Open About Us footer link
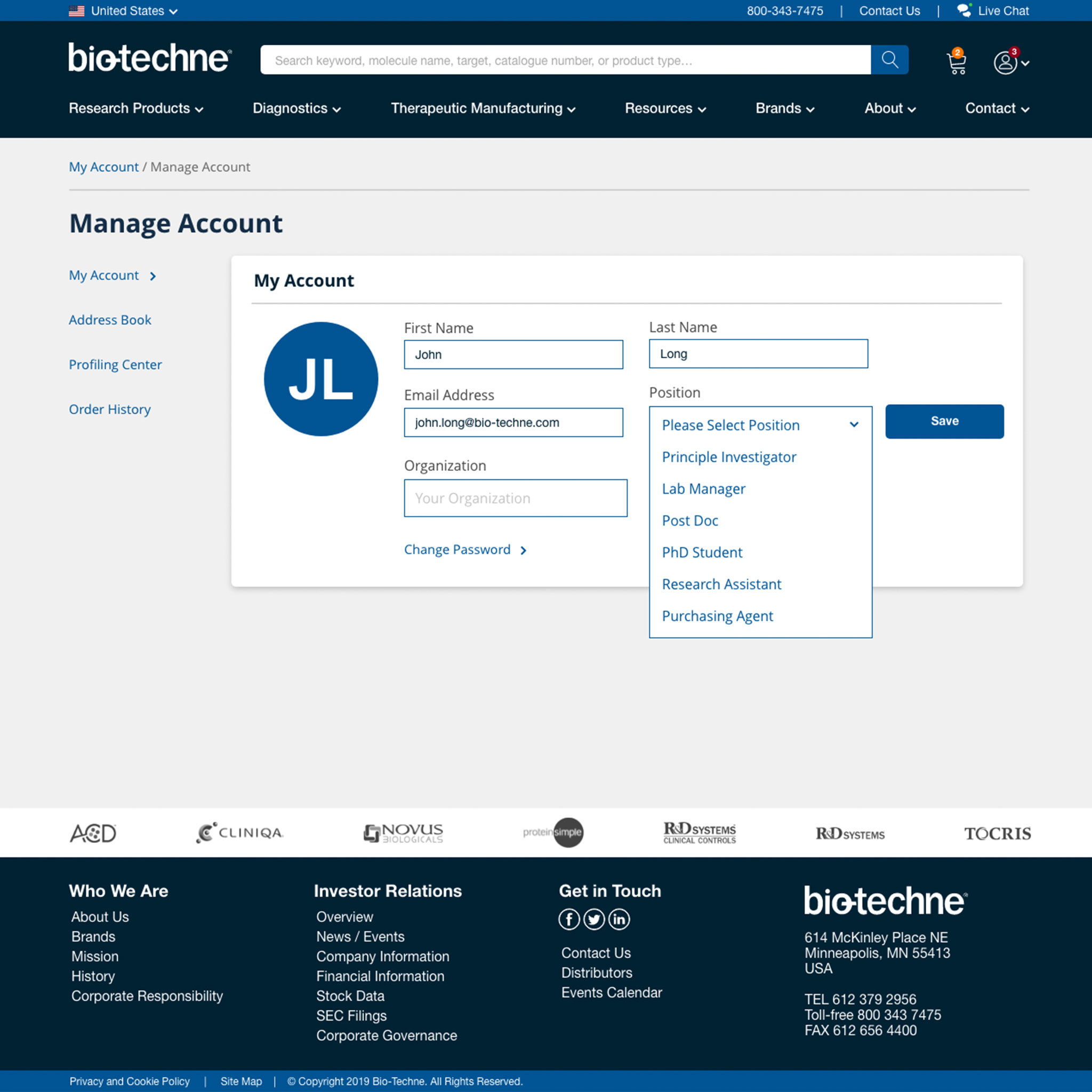The height and width of the screenshot is (1092, 1092). click(100, 917)
